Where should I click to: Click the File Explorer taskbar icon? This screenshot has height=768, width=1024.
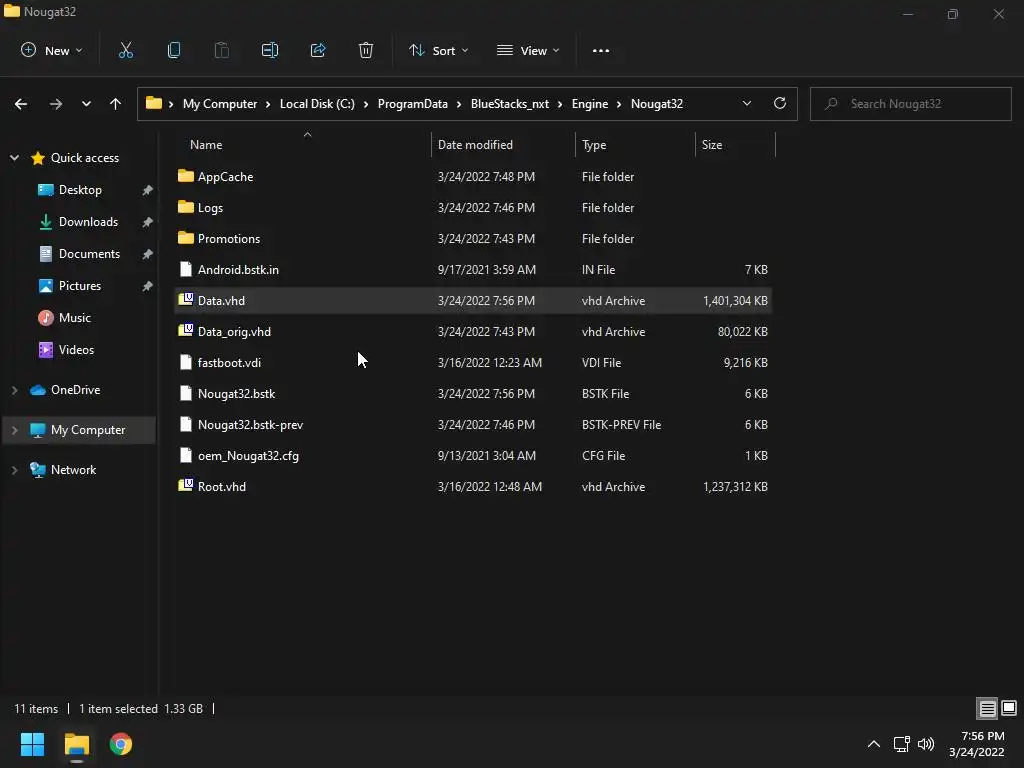76,744
